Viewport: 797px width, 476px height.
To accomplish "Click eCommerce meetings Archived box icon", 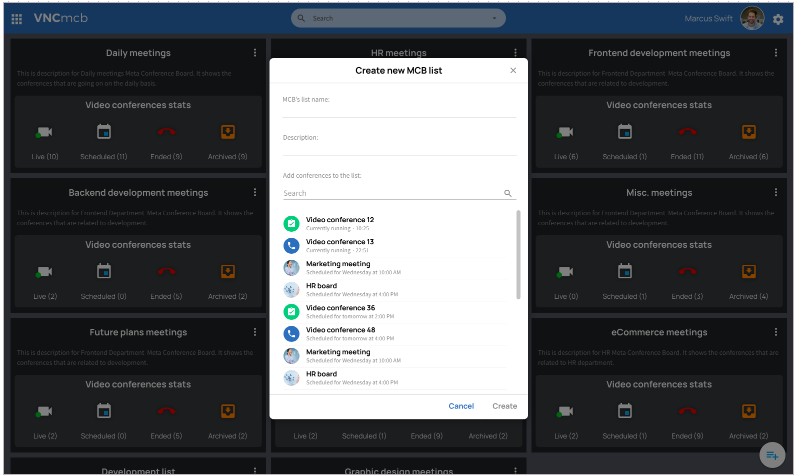I will [749, 411].
